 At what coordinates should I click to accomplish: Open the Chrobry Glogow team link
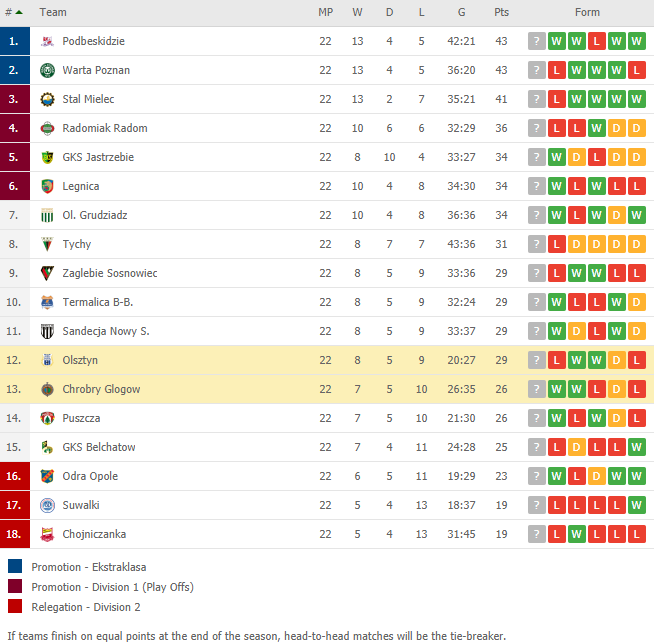point(101,389)
